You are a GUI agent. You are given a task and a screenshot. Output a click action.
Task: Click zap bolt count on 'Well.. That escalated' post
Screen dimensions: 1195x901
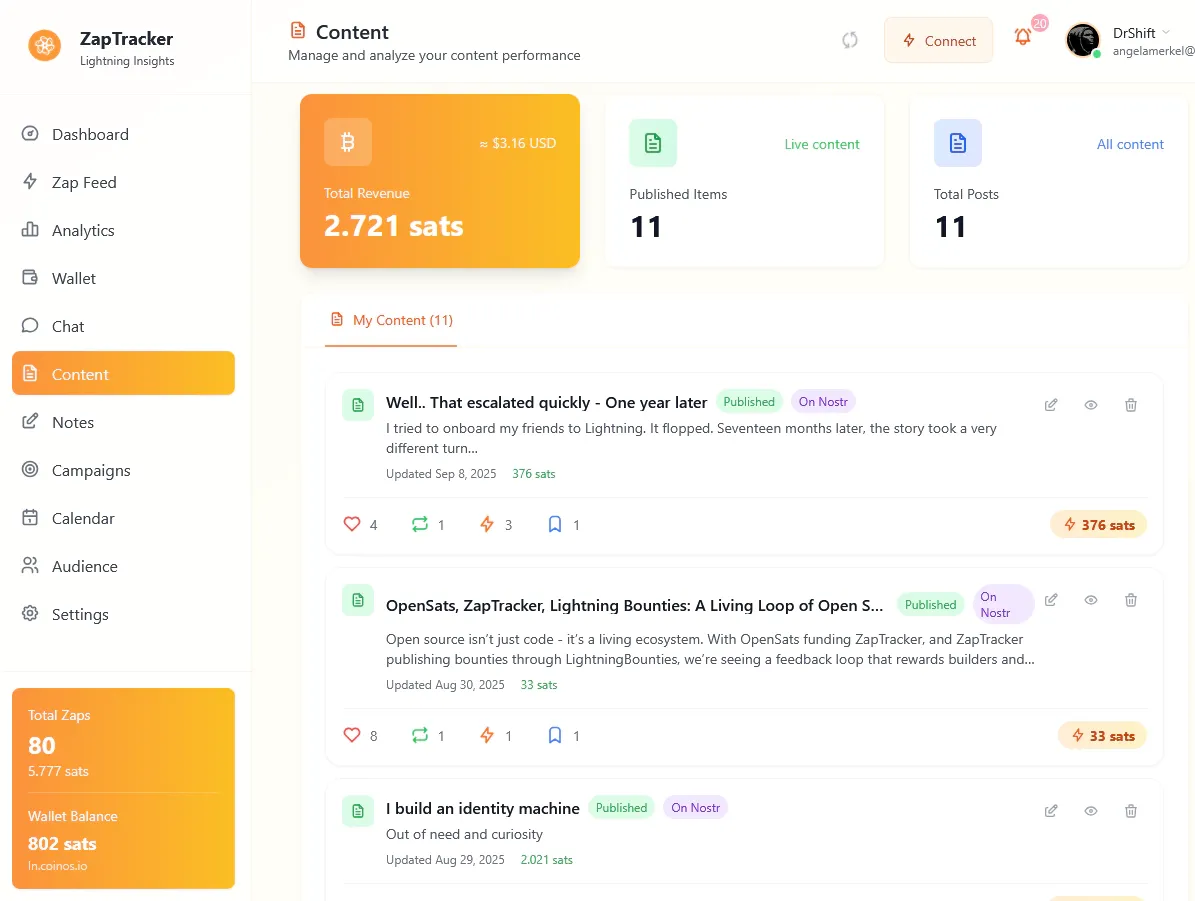495,524
